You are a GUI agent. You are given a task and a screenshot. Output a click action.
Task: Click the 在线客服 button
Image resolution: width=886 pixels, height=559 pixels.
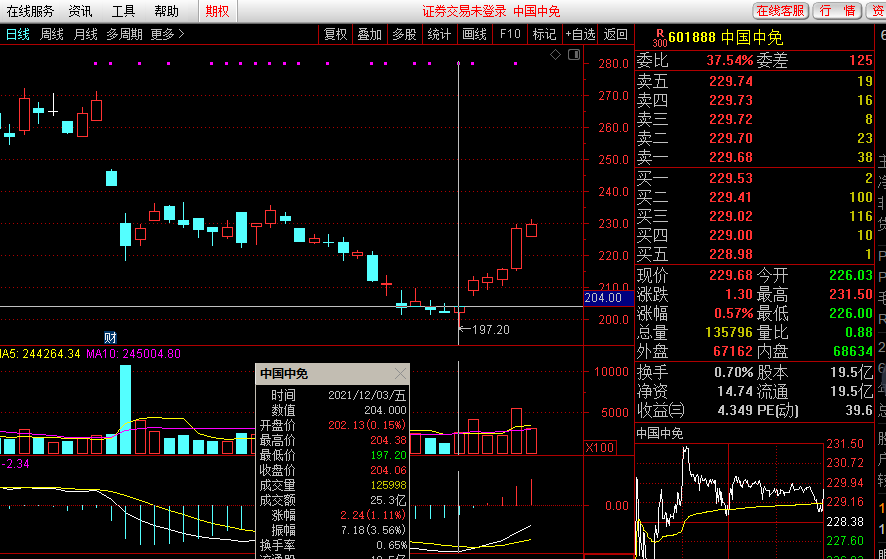click(x=780, y=10)
